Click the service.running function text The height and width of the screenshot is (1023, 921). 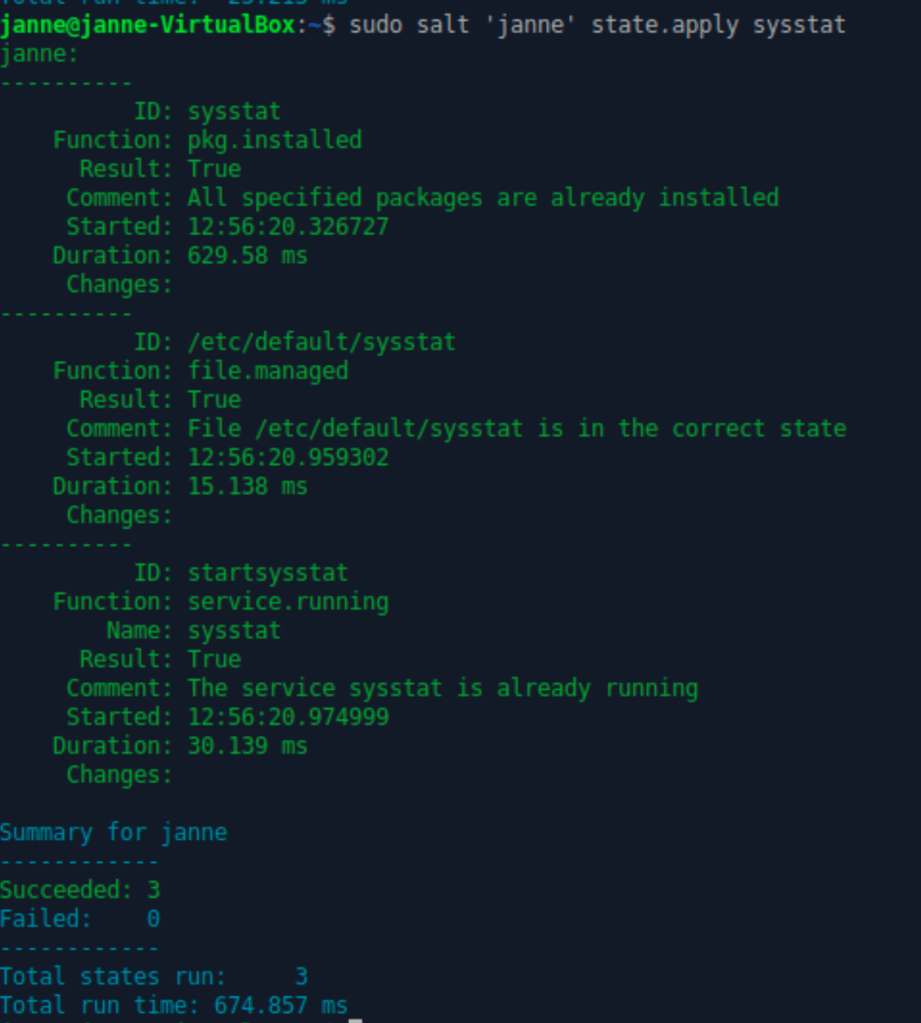(x=288, y=602)
